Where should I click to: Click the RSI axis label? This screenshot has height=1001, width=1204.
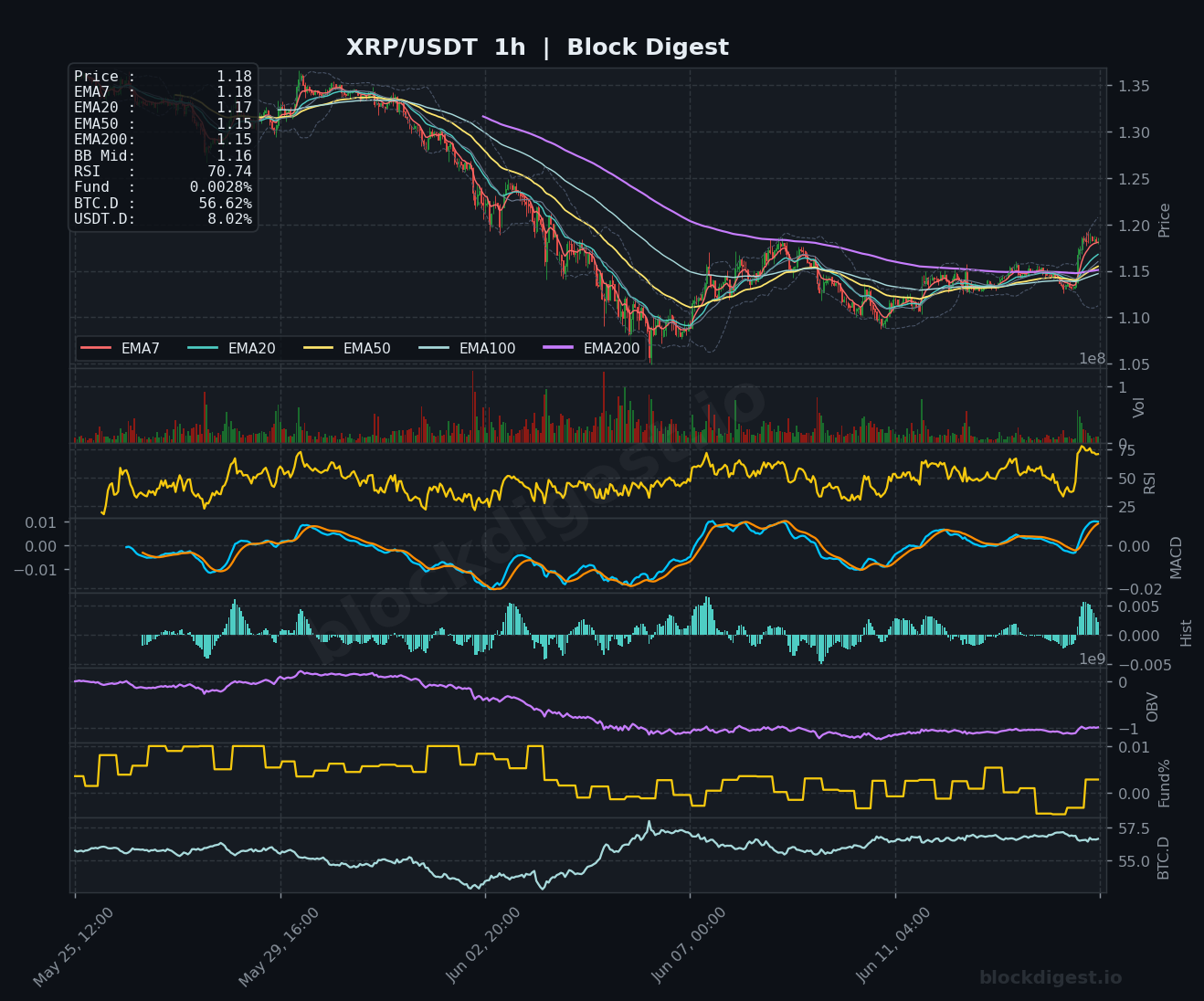tap(1150, 483)
